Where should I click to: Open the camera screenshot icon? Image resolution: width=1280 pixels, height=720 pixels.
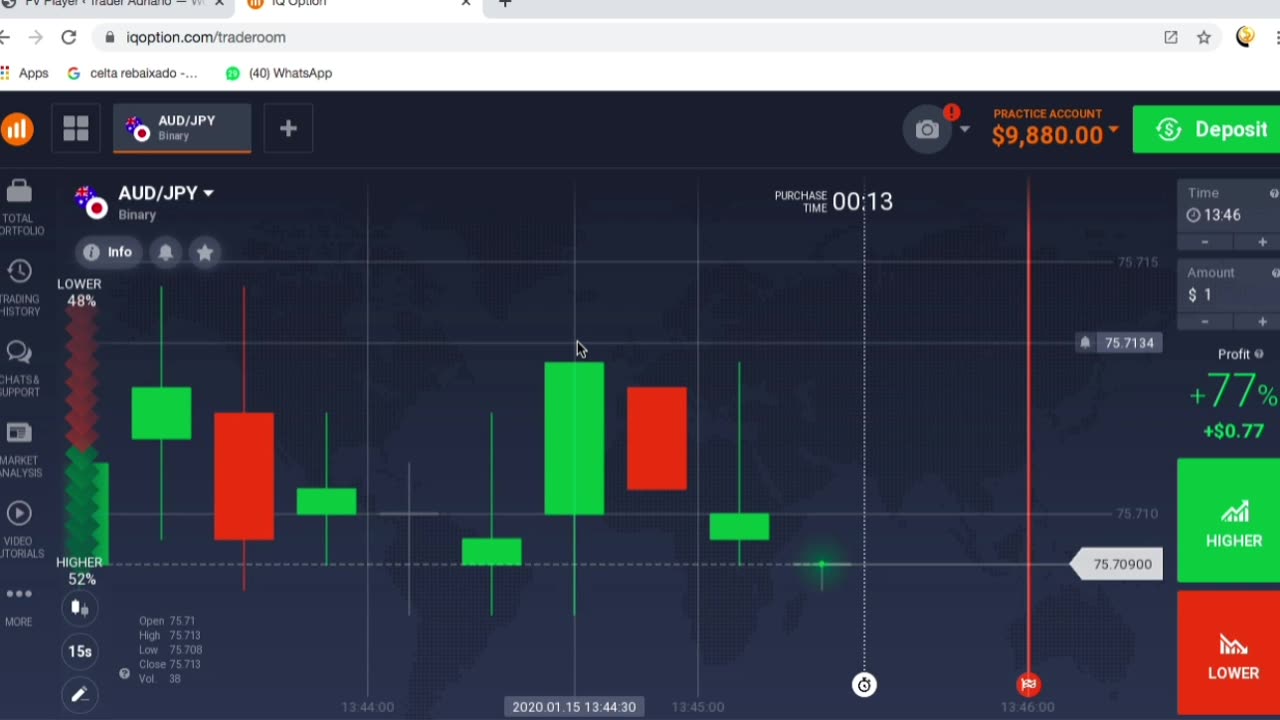[x=927, y=129]
